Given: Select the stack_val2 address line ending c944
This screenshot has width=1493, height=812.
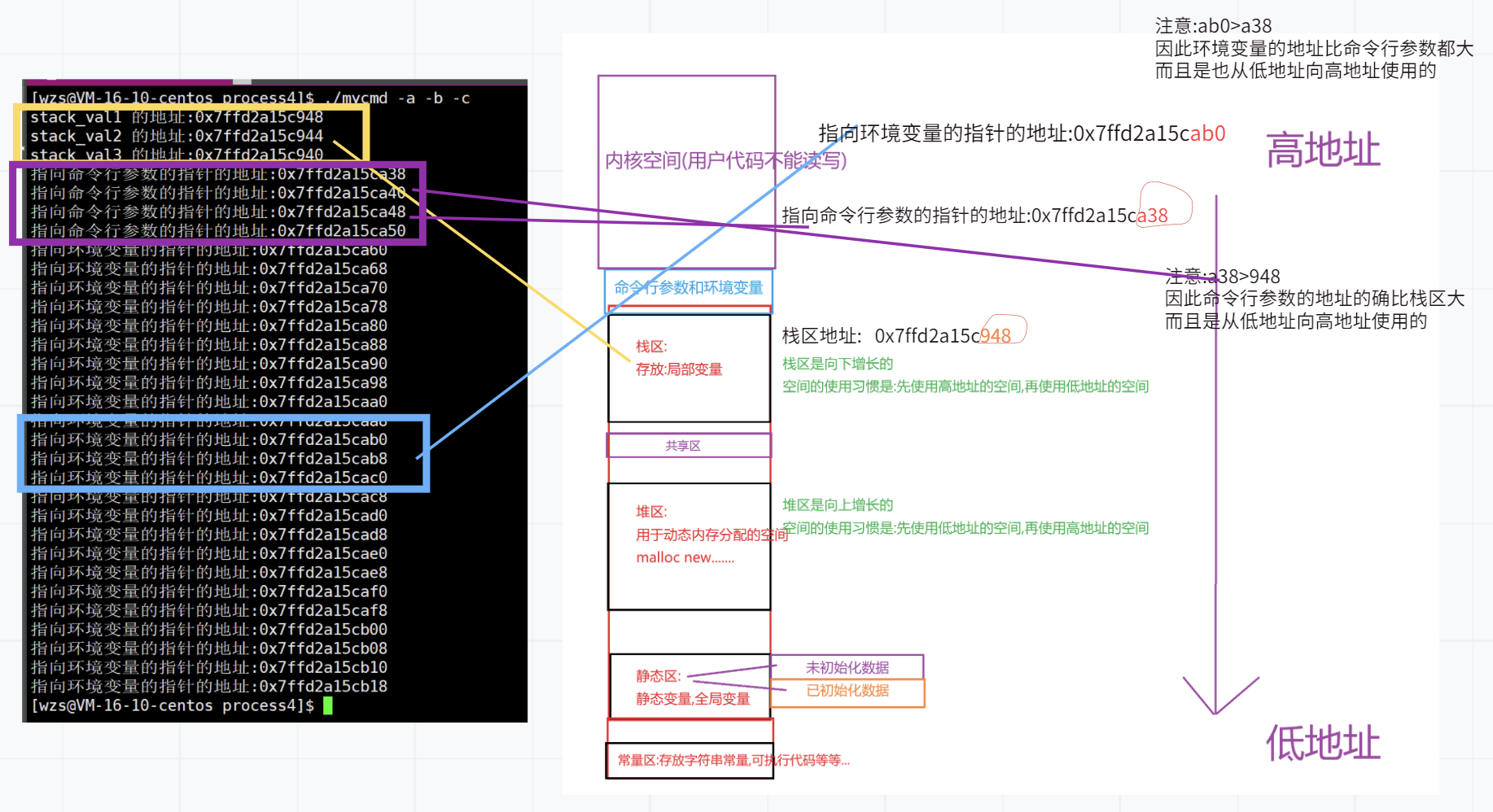Looking at the screenshot, I should pos(177,136).
